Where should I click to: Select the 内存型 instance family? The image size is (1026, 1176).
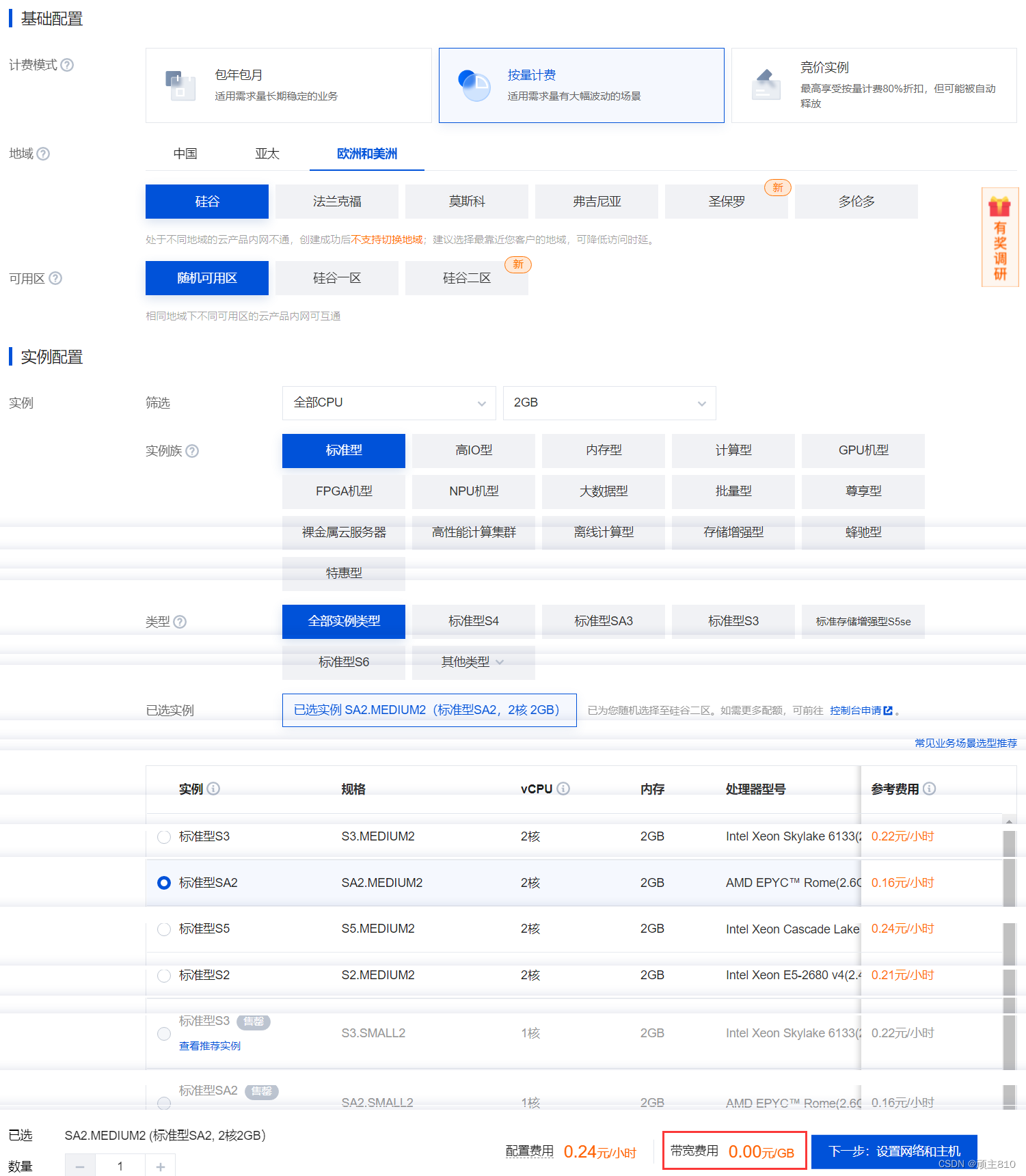(x=604, y=451)
